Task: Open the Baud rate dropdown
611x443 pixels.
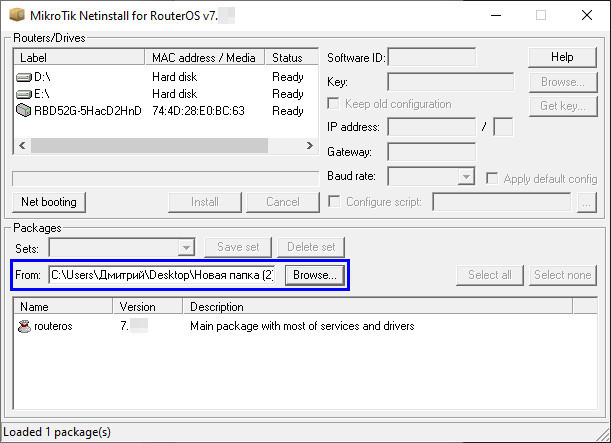Action: tap(465, 177)
